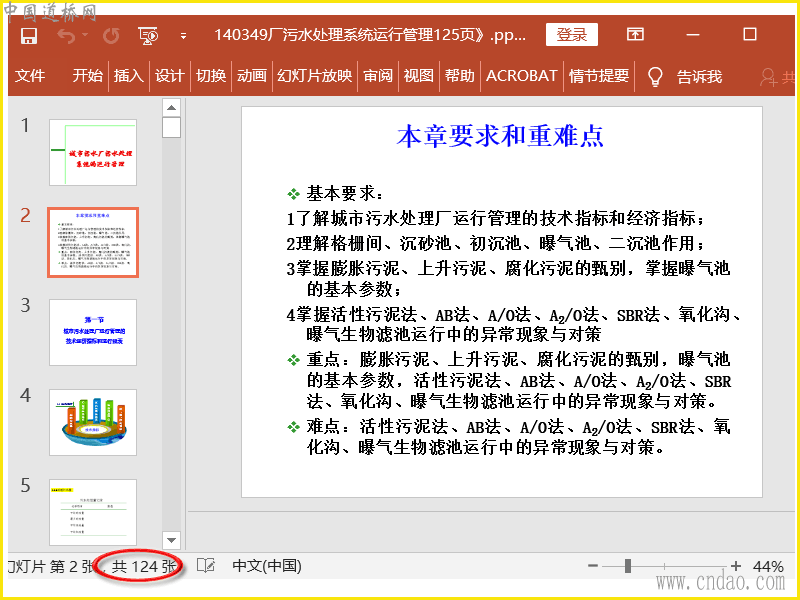The height and width of the screenshot is (600, 800).
Task: Open Customize Quick Access Toolbar dropdown
Action: [183, 36]
